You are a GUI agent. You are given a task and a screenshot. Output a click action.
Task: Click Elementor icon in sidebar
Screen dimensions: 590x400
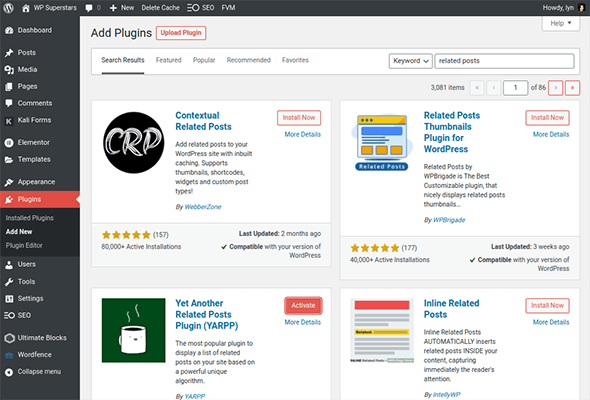9,143
